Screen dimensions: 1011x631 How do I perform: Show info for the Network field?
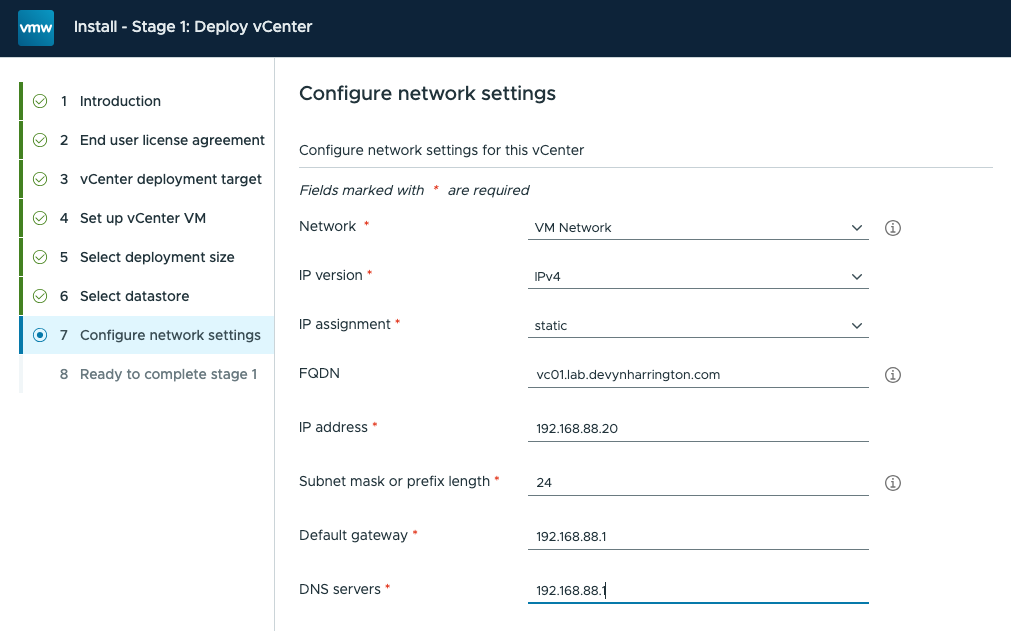tap(892, 228)
